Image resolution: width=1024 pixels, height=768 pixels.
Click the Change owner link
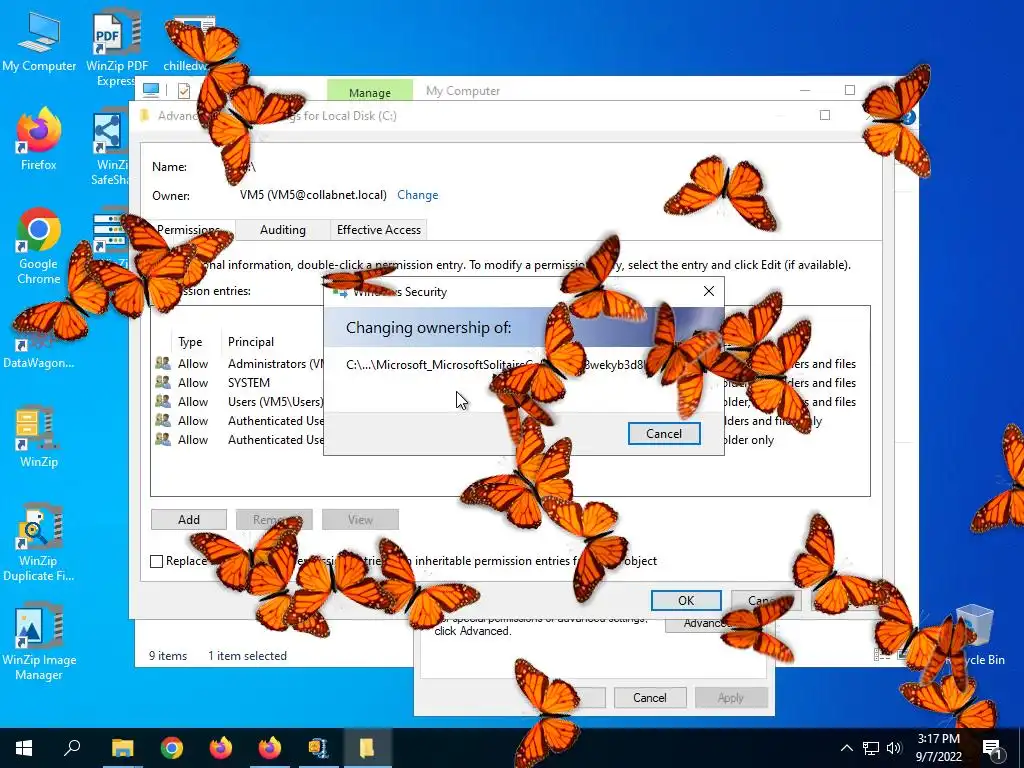pyautogui.click(x=418, y=195)
